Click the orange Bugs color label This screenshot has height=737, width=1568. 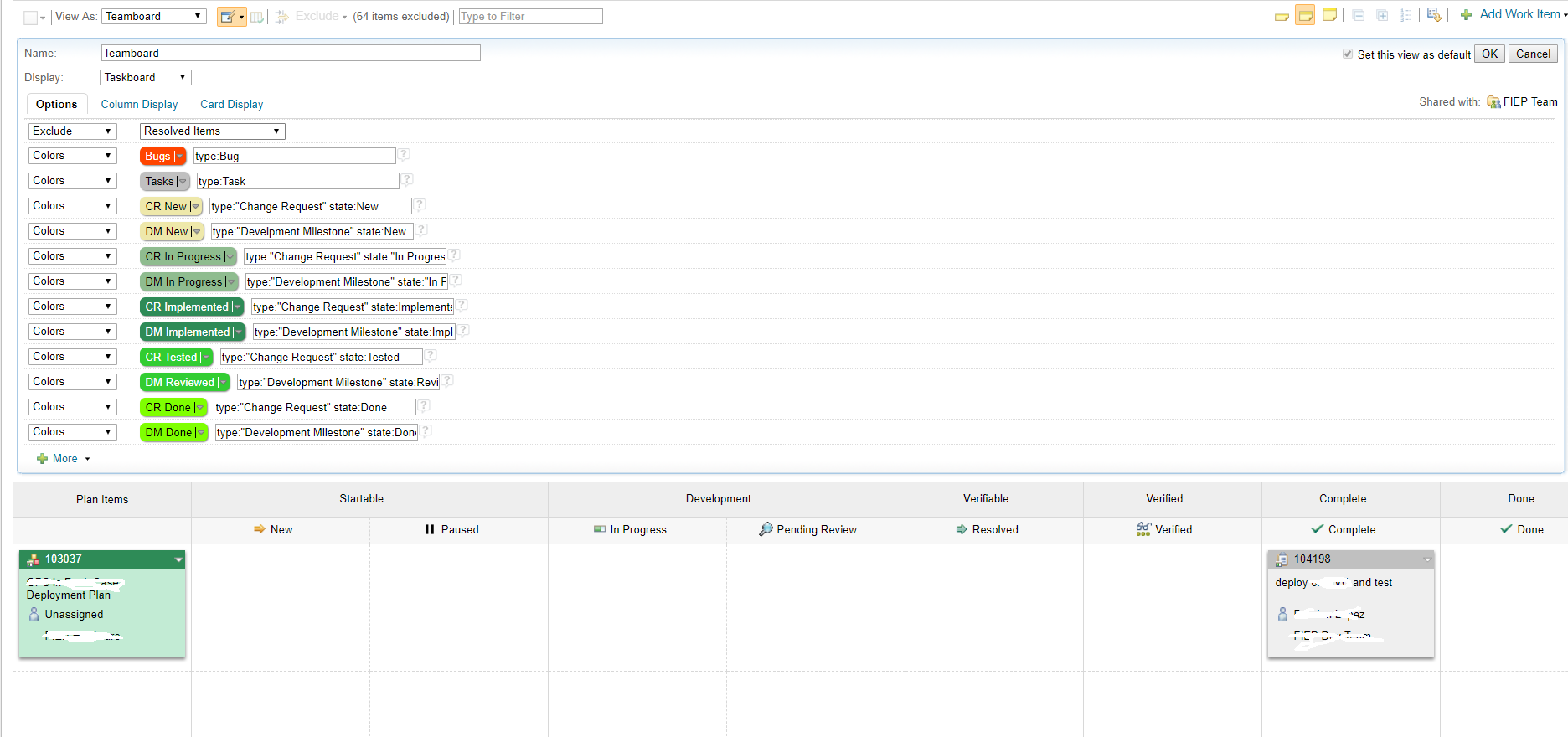tap(157, 157)
